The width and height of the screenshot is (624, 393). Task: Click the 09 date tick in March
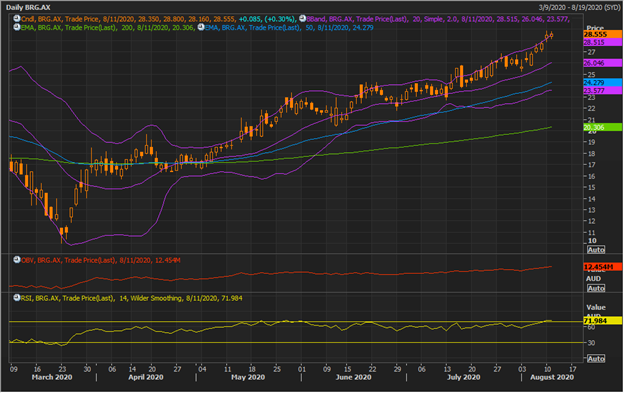pyautogui.click(x=14, y=369)
